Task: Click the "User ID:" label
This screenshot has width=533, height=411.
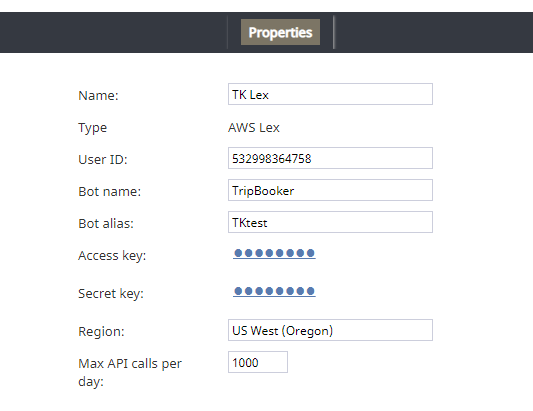Action: point(103,159)
